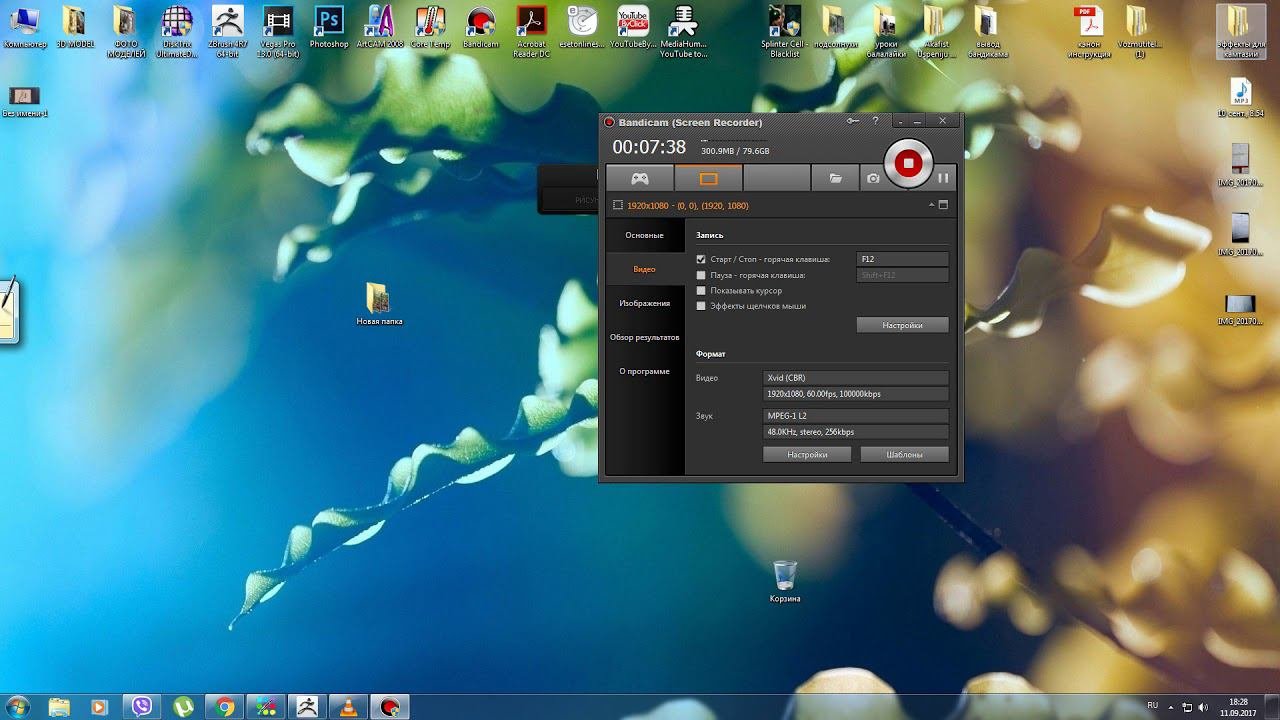This screenshot has width=1280, height=720.
Task: Open Bandicam help question mark
Action: [x=876, y=121]
